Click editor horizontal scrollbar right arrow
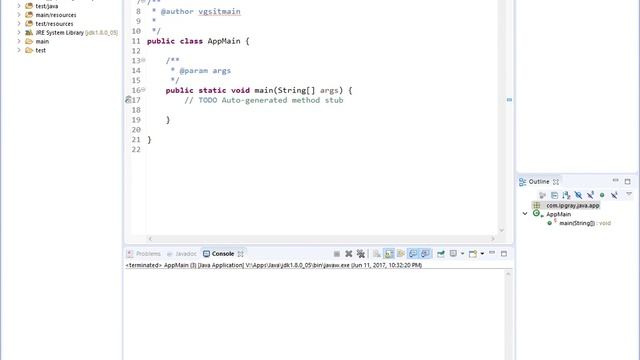This screenshot has height=360, width=640. click(x=493, y=239)
